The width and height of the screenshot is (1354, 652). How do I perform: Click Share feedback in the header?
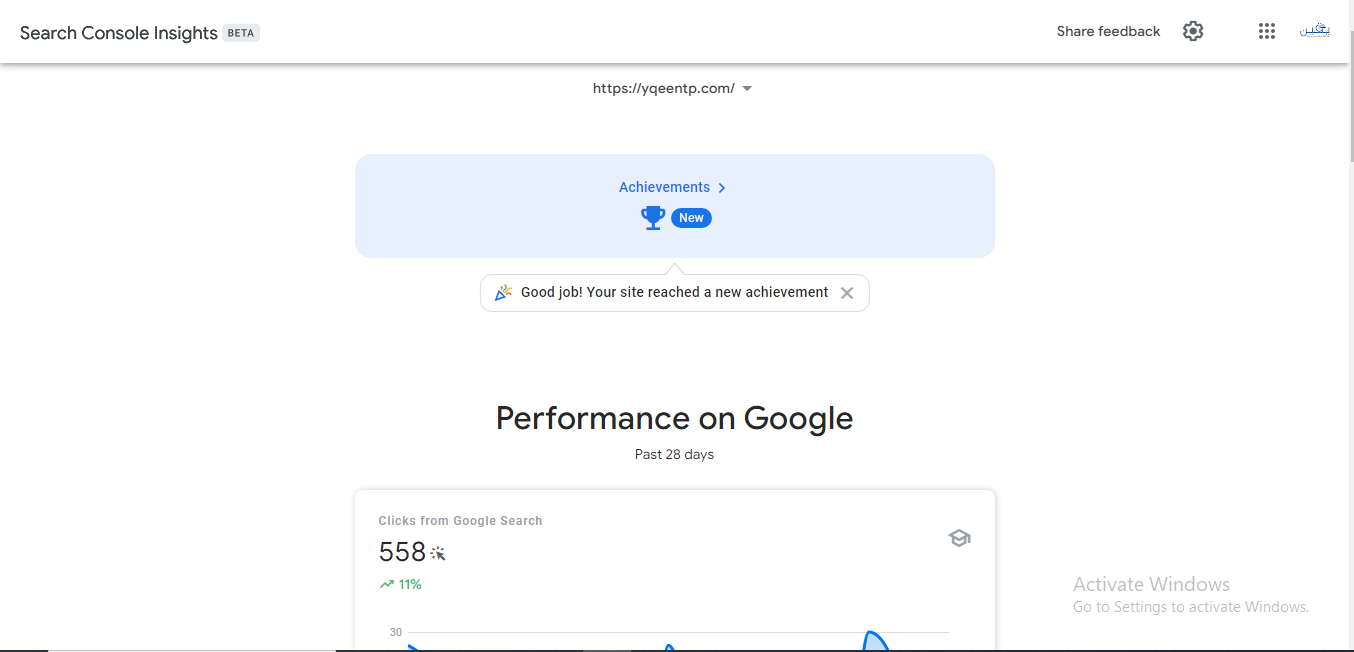(1108, 31)
